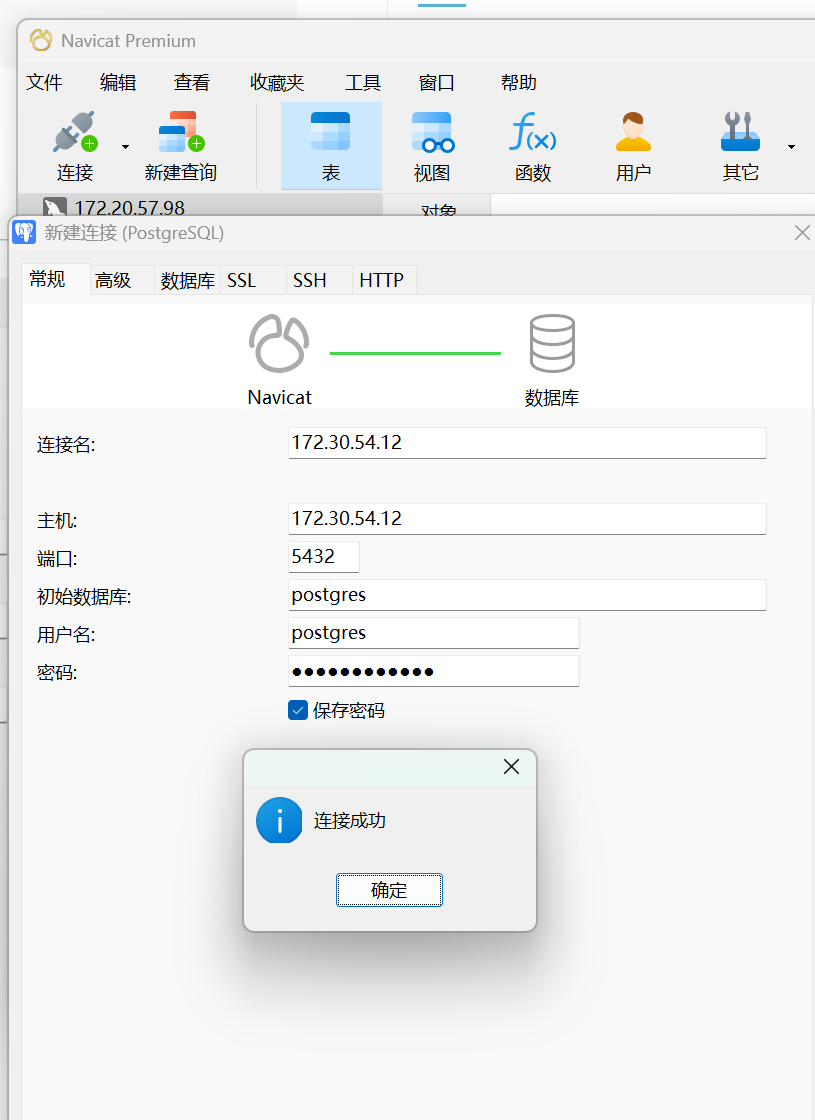Viewport: 815px width, 1120px height.
Task: Switch to the SSH tab
Action: 309,280
